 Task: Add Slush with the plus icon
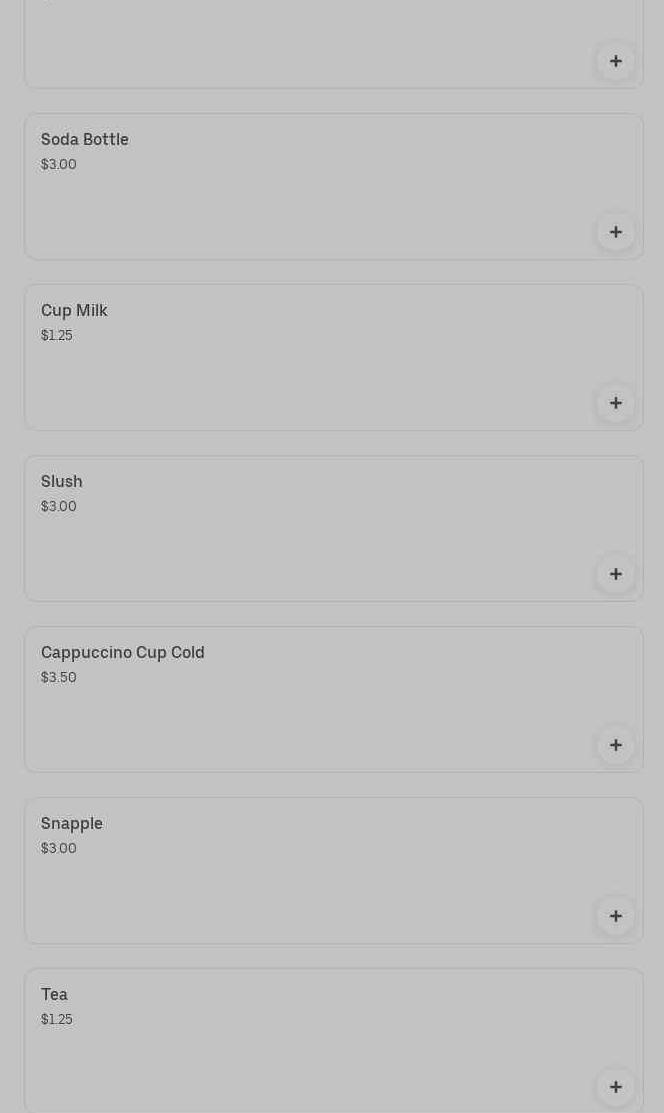click(x=615, y=574)
